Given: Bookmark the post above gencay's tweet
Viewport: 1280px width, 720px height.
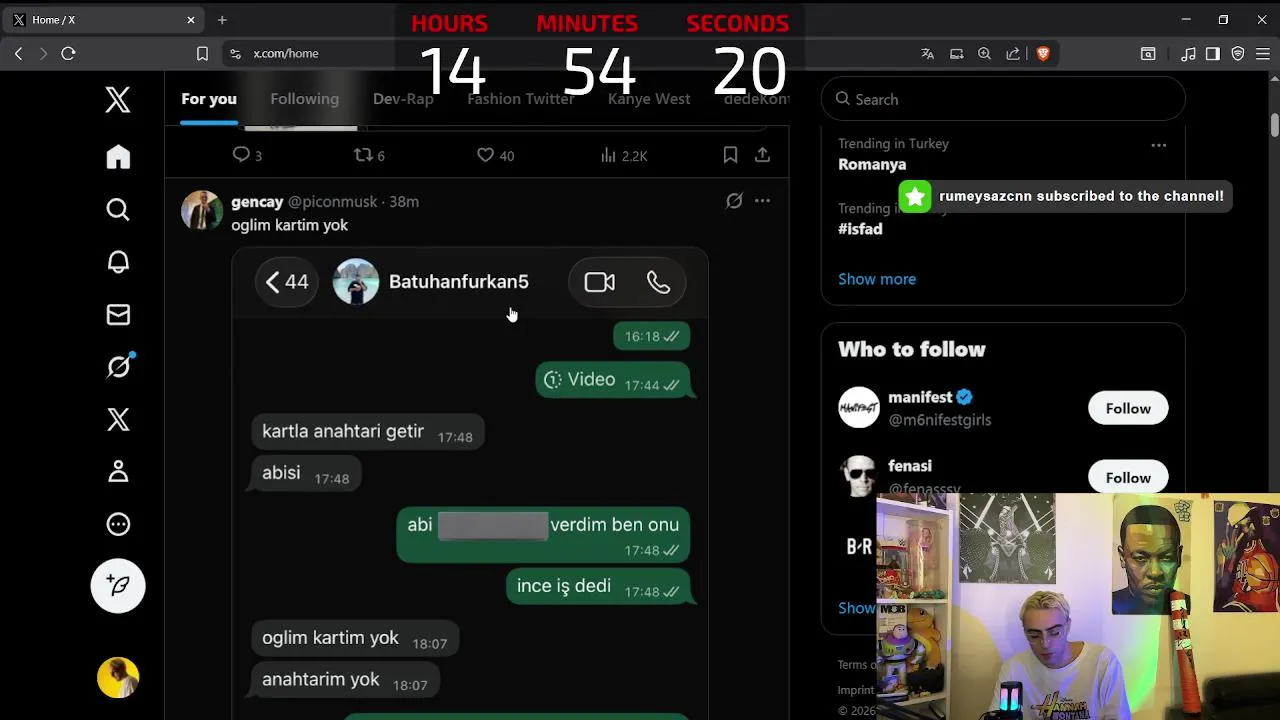Looking at the screenshot, I should click(730, 155).
